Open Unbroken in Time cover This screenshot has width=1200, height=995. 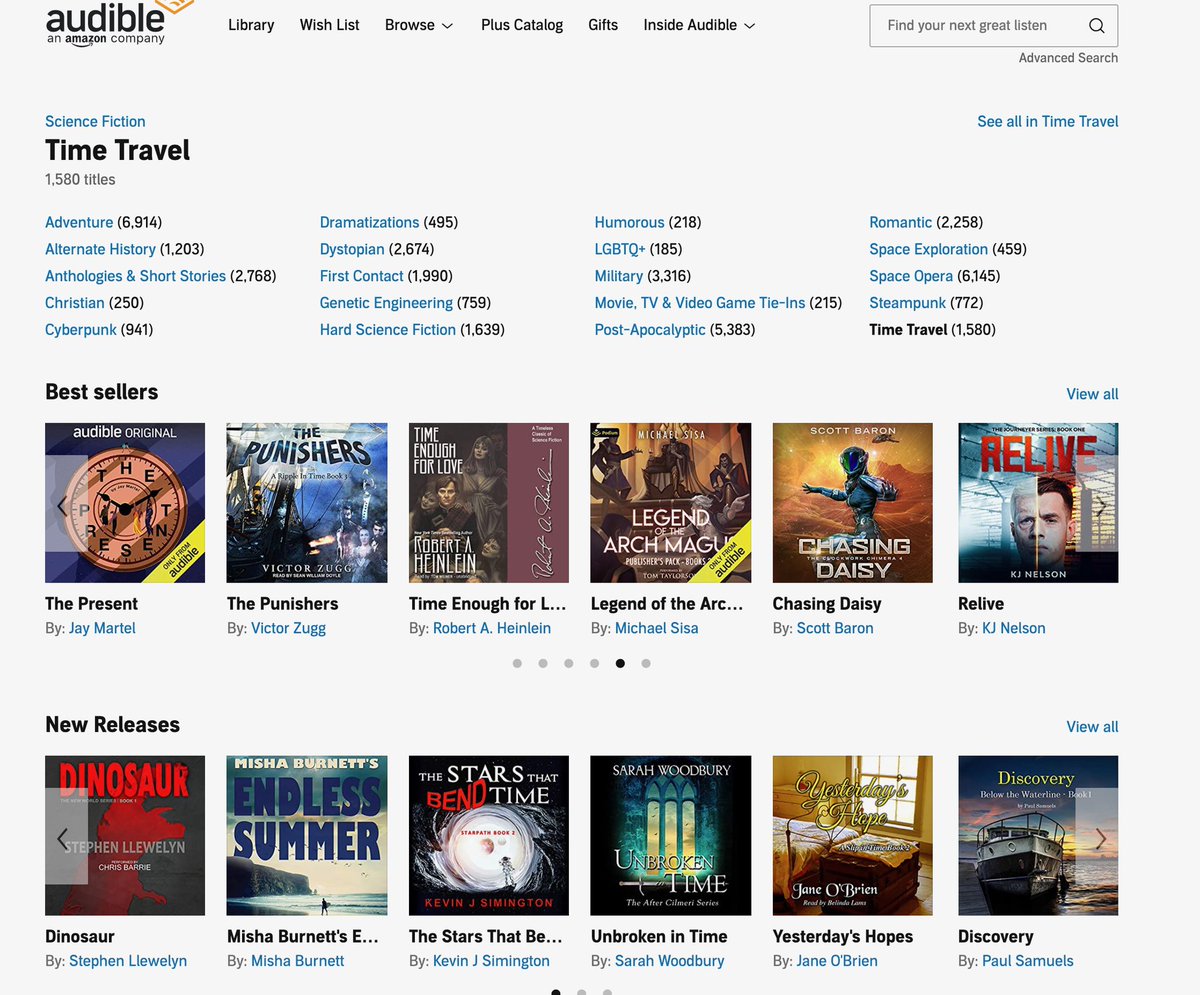[x=671, y=836]
